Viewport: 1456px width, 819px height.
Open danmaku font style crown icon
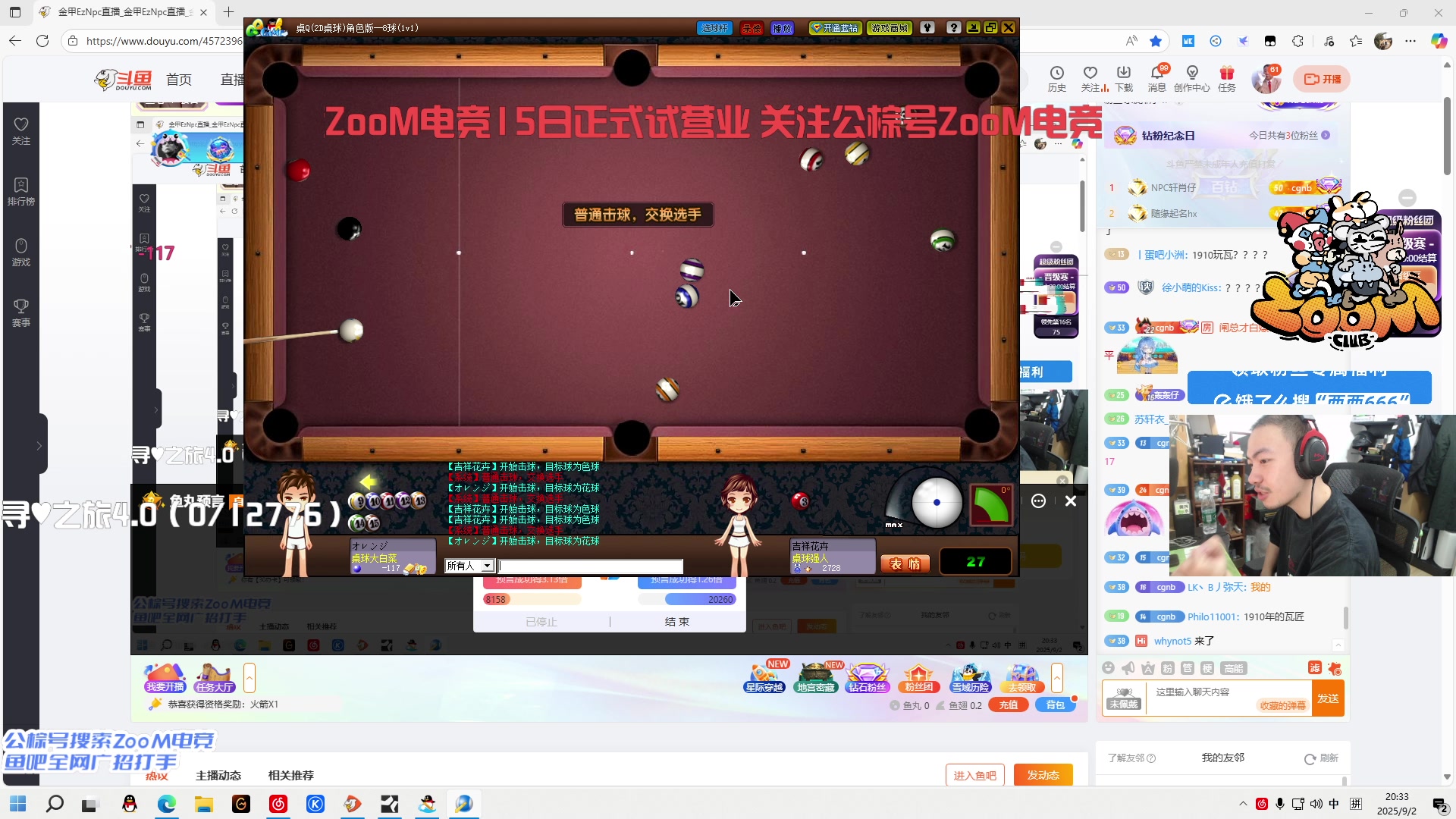point(1148,668)
